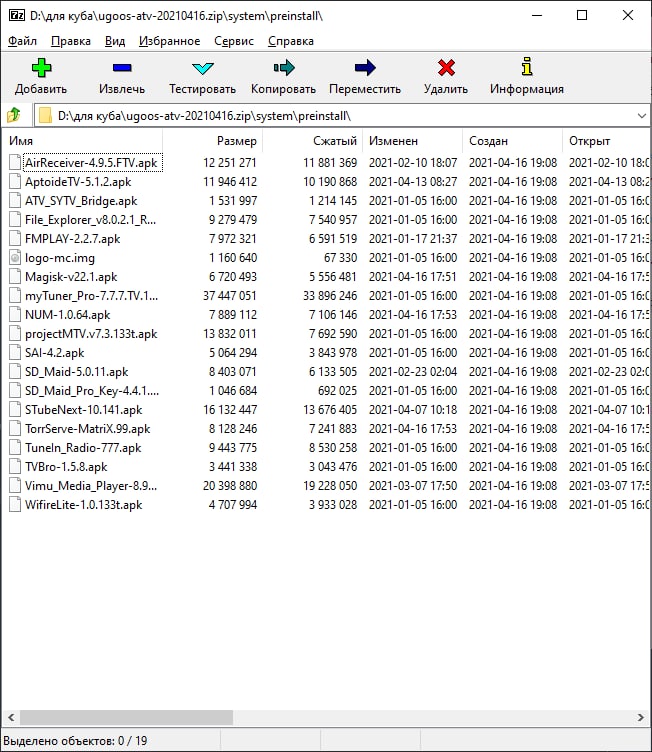Click file icon next to Magisk-v22.1.apk

click(15, 277)
